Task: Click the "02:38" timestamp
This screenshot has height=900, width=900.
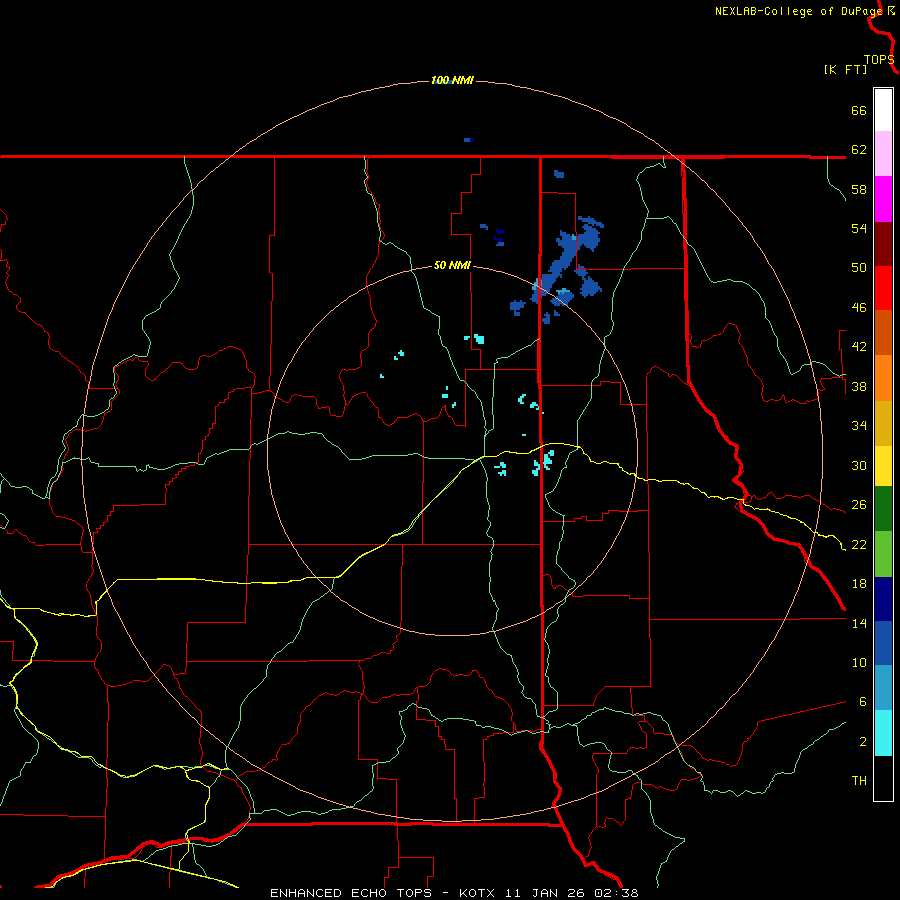Action: [618, 893]
